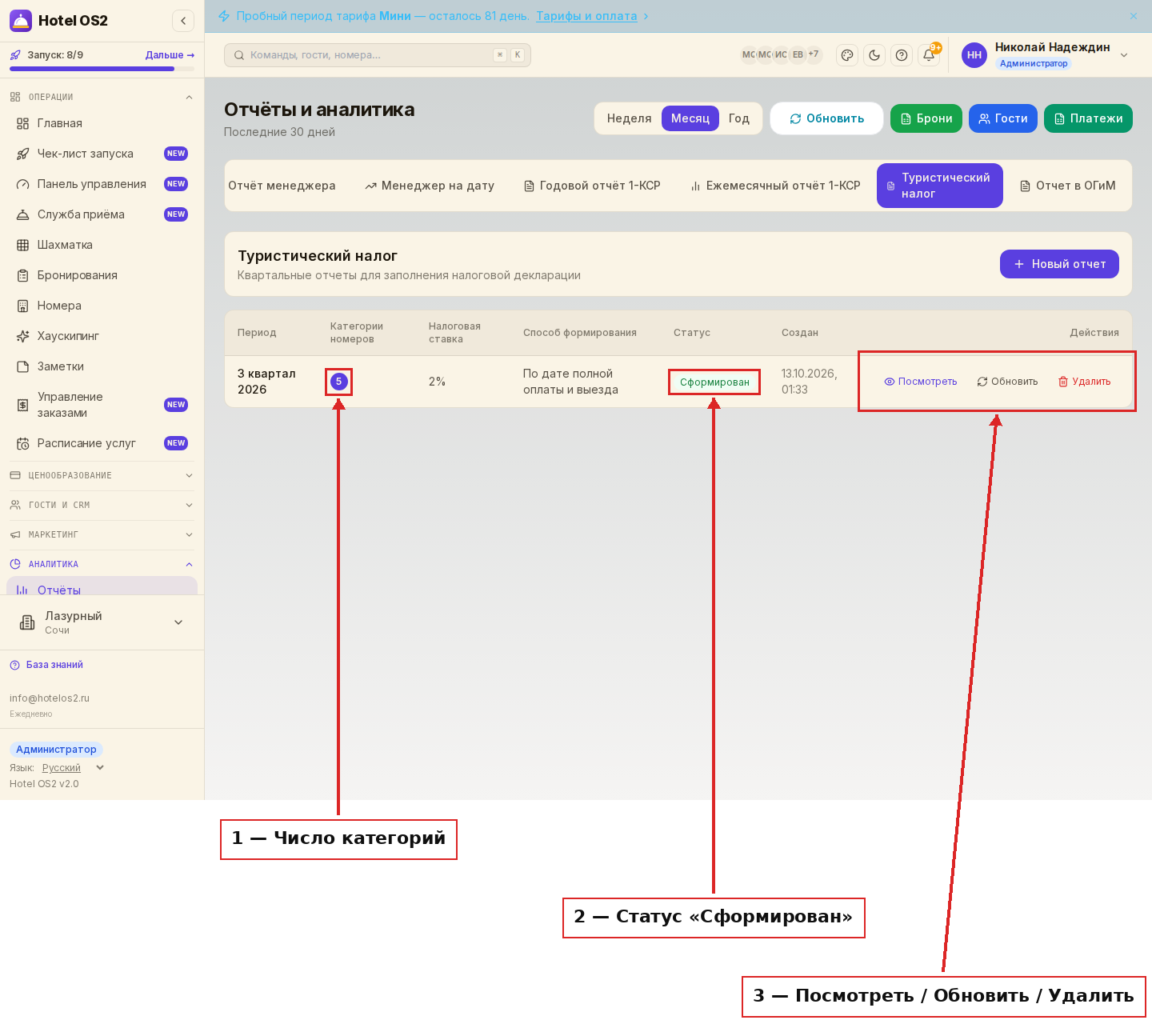Select the Неделя period
Image resolution: width=1152 pixels, height=1036 pixels.
(x=629, y=118)
